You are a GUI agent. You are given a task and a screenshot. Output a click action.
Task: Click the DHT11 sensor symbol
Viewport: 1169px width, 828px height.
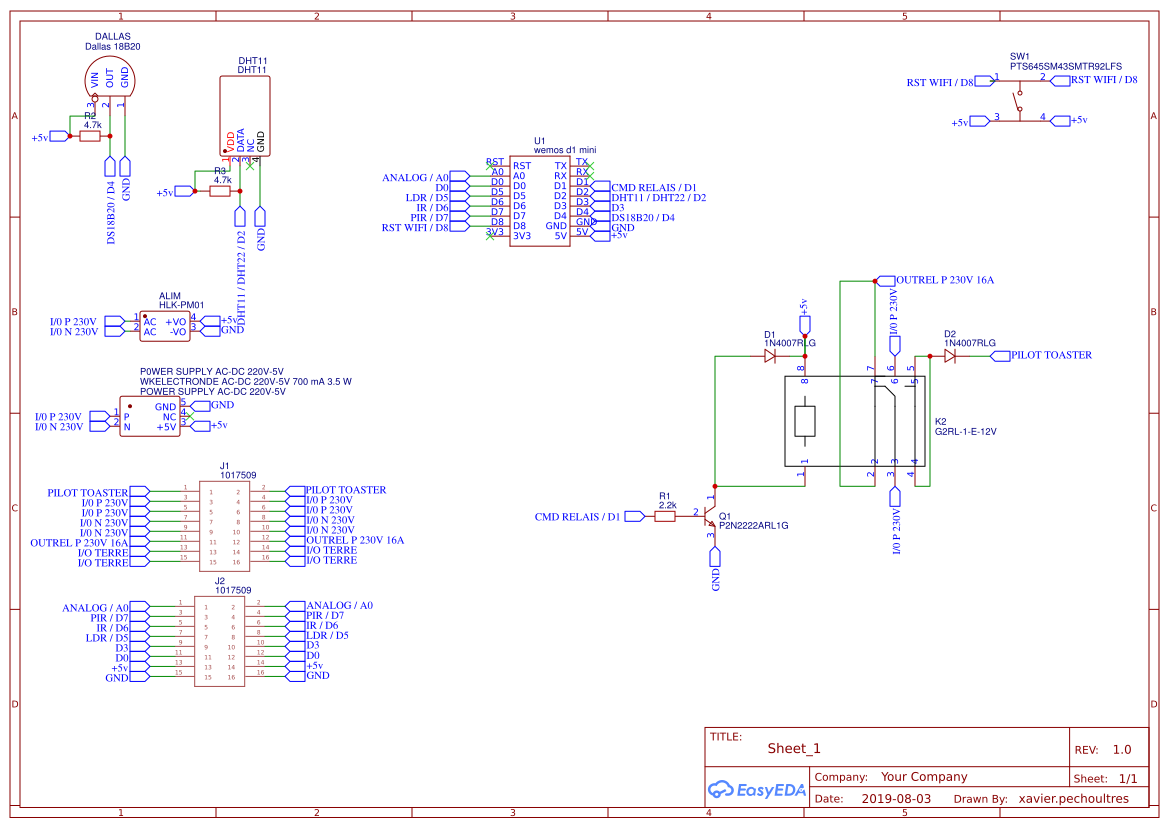(x=244, y=115)
